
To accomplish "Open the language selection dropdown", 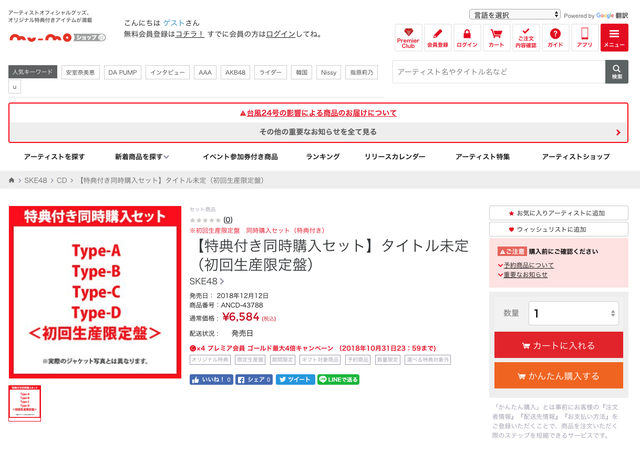I will [x=514, y=15].
